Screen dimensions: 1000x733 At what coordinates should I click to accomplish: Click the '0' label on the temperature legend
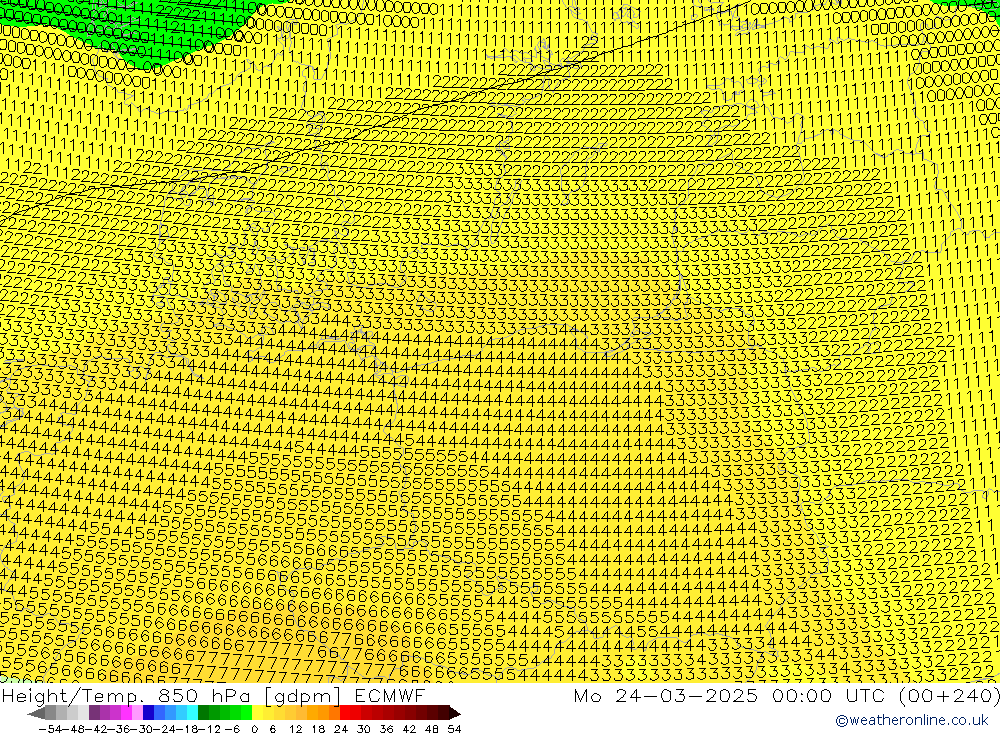tap(254, 729)
